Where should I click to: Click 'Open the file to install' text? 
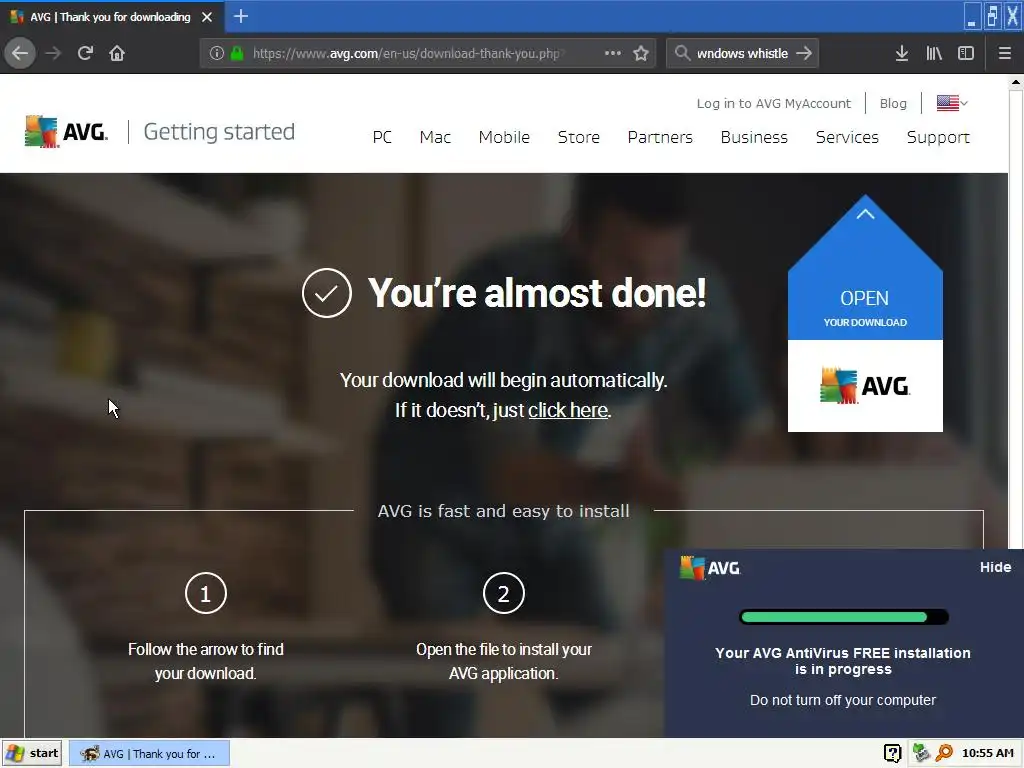click(x=504, y=649)
